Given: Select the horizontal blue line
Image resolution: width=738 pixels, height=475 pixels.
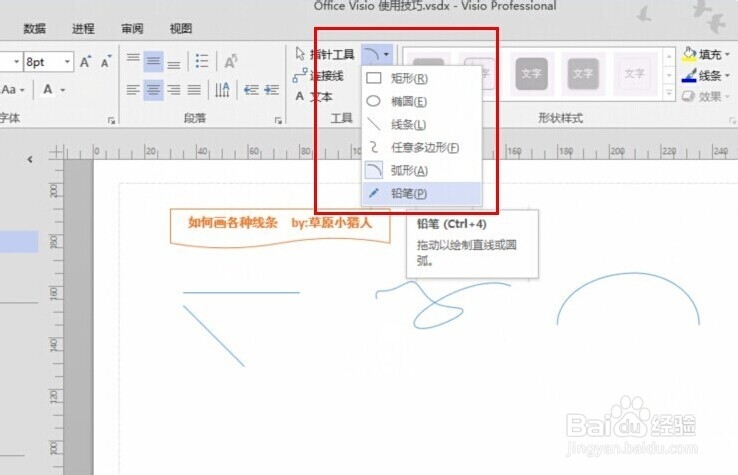Looking at the screenshot, I should [x=241, y=292].
